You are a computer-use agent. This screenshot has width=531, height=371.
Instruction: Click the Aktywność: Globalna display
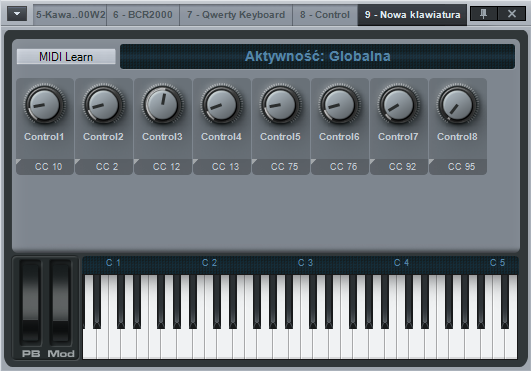coord(317,57)
